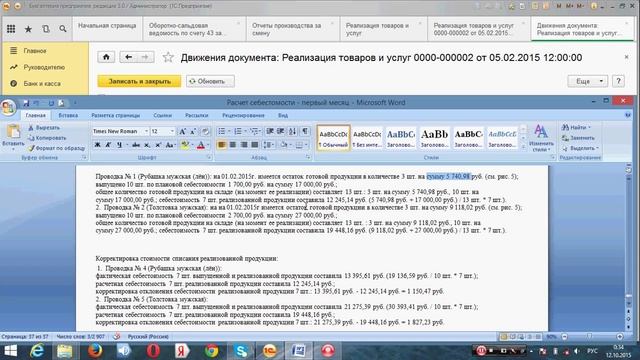The image size is (640, 360).
Task: Open Skype from the taskbar
Action: [x=240, y=351]
